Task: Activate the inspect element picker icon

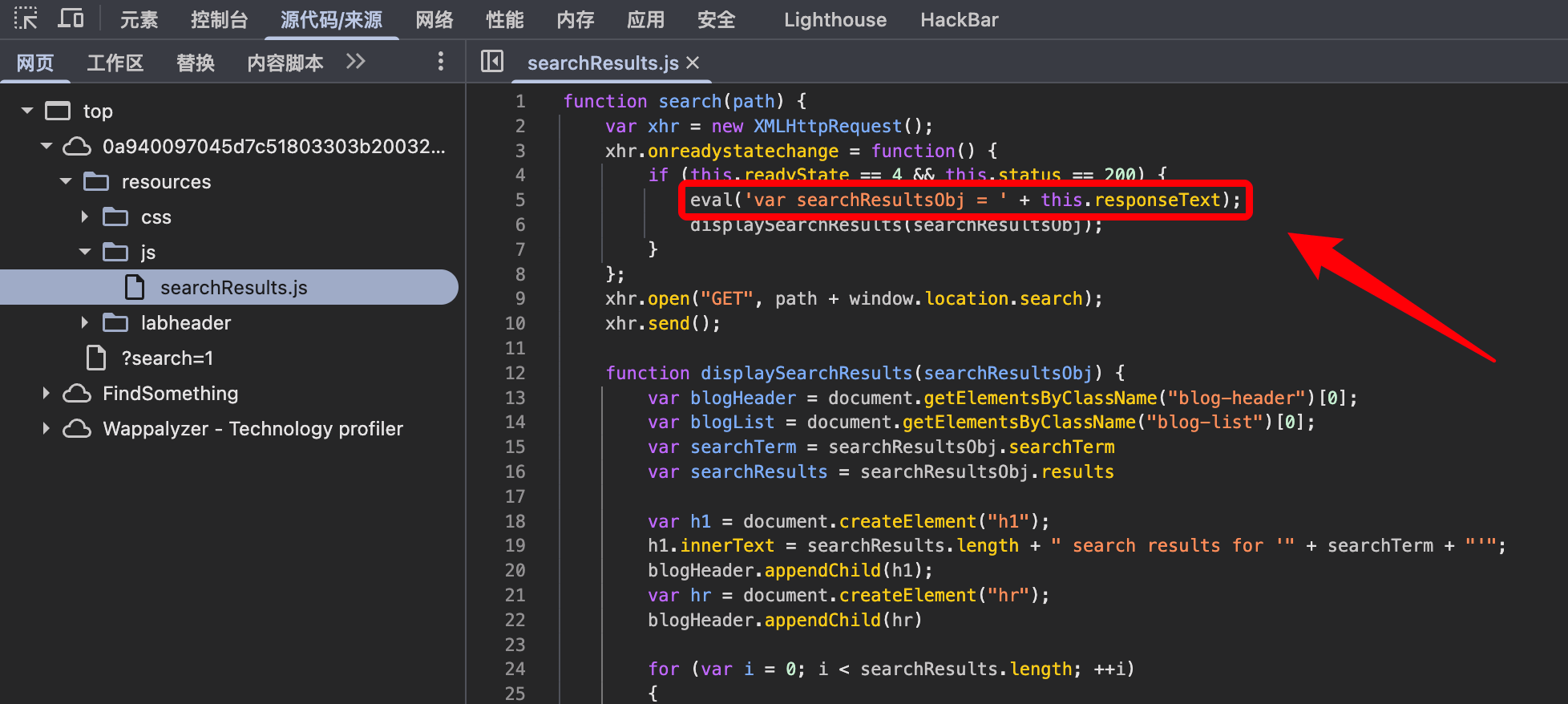Action: pyautogui.click(x=26, y=19)
